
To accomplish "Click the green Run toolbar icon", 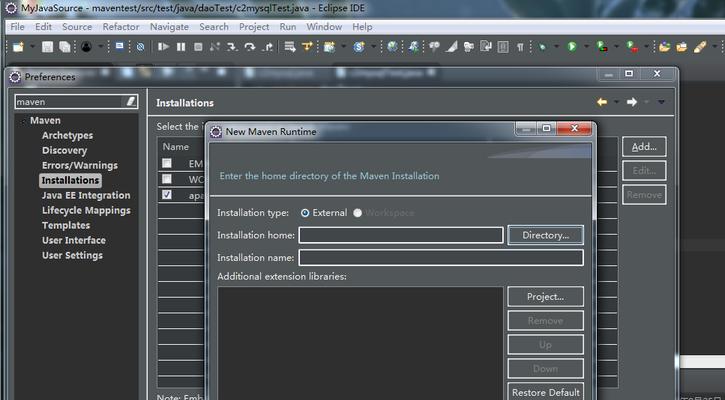I will click(572, 47).
